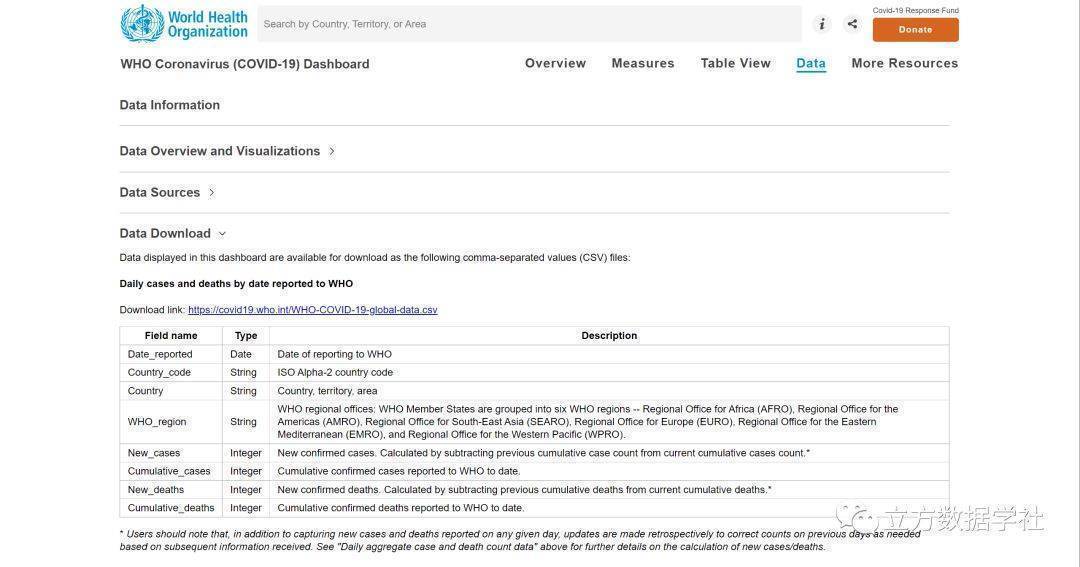Go to the Table View tab
The image size is (1080, 567).
pyautogui.click(x=735, y=63)
